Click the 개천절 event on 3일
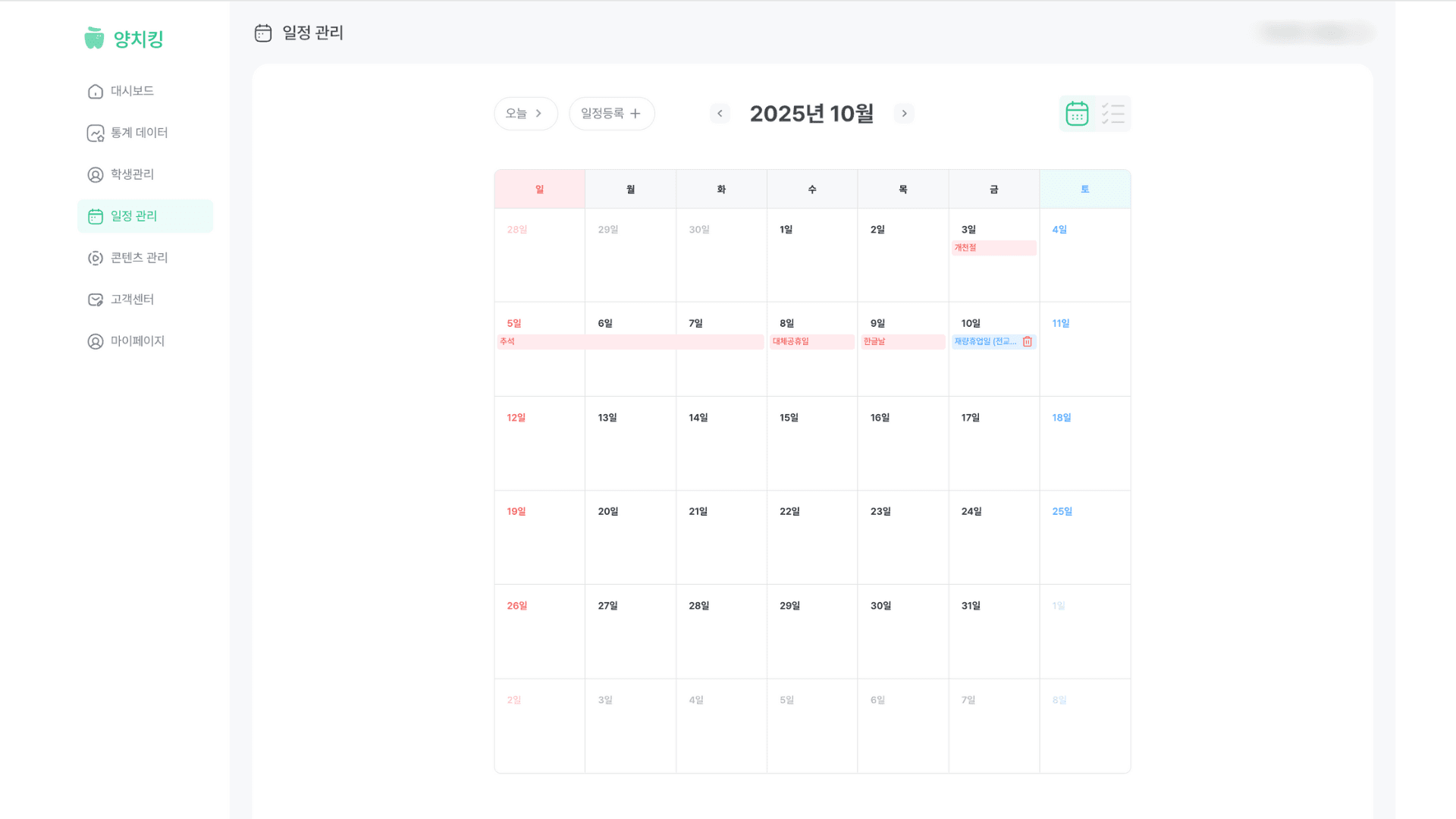Image resolution: width=1456 pixels, height=819 pixels. click(x=993, y=248)
